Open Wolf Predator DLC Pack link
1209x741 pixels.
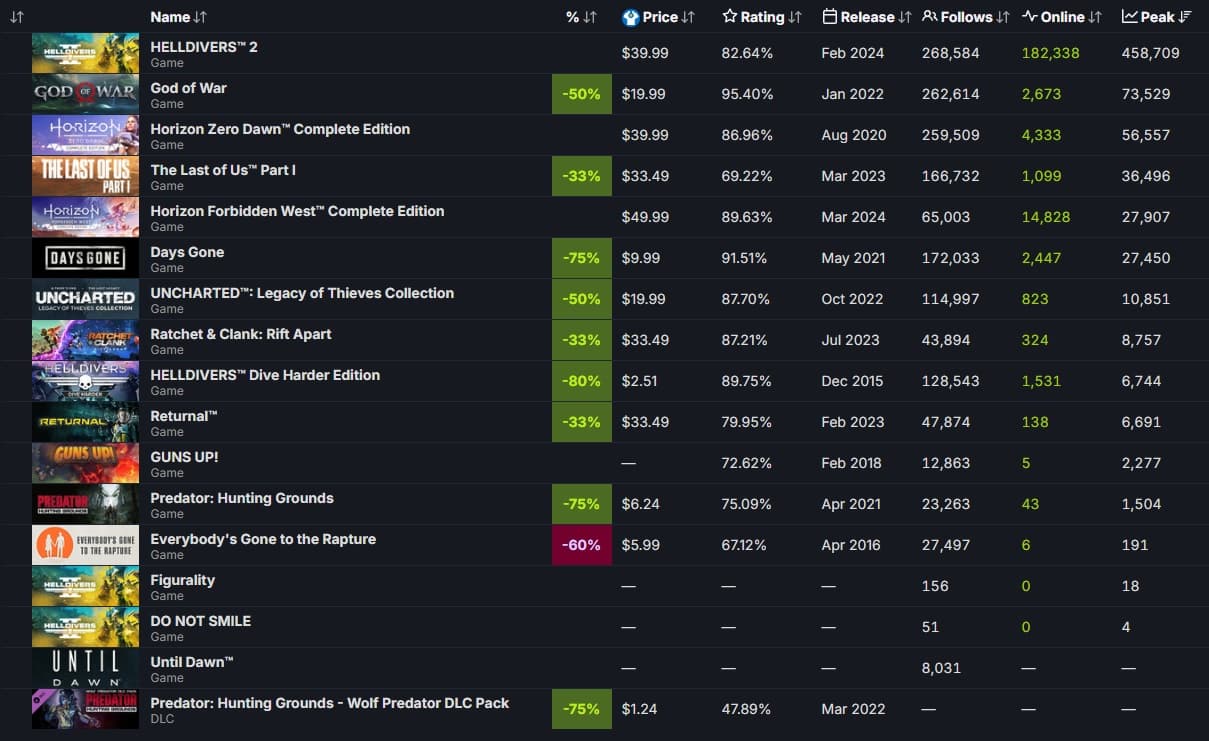(x=329, y=703)
